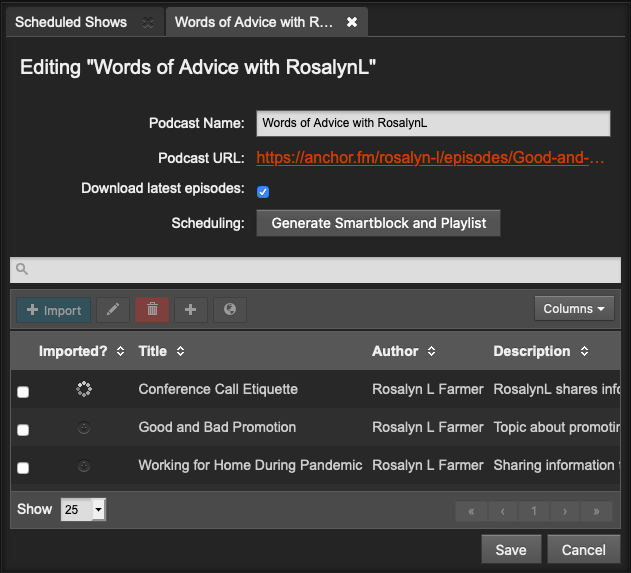The width and height of the screenshot is (631, 573).
Task: Click the Save button
Action: point(511,549)
